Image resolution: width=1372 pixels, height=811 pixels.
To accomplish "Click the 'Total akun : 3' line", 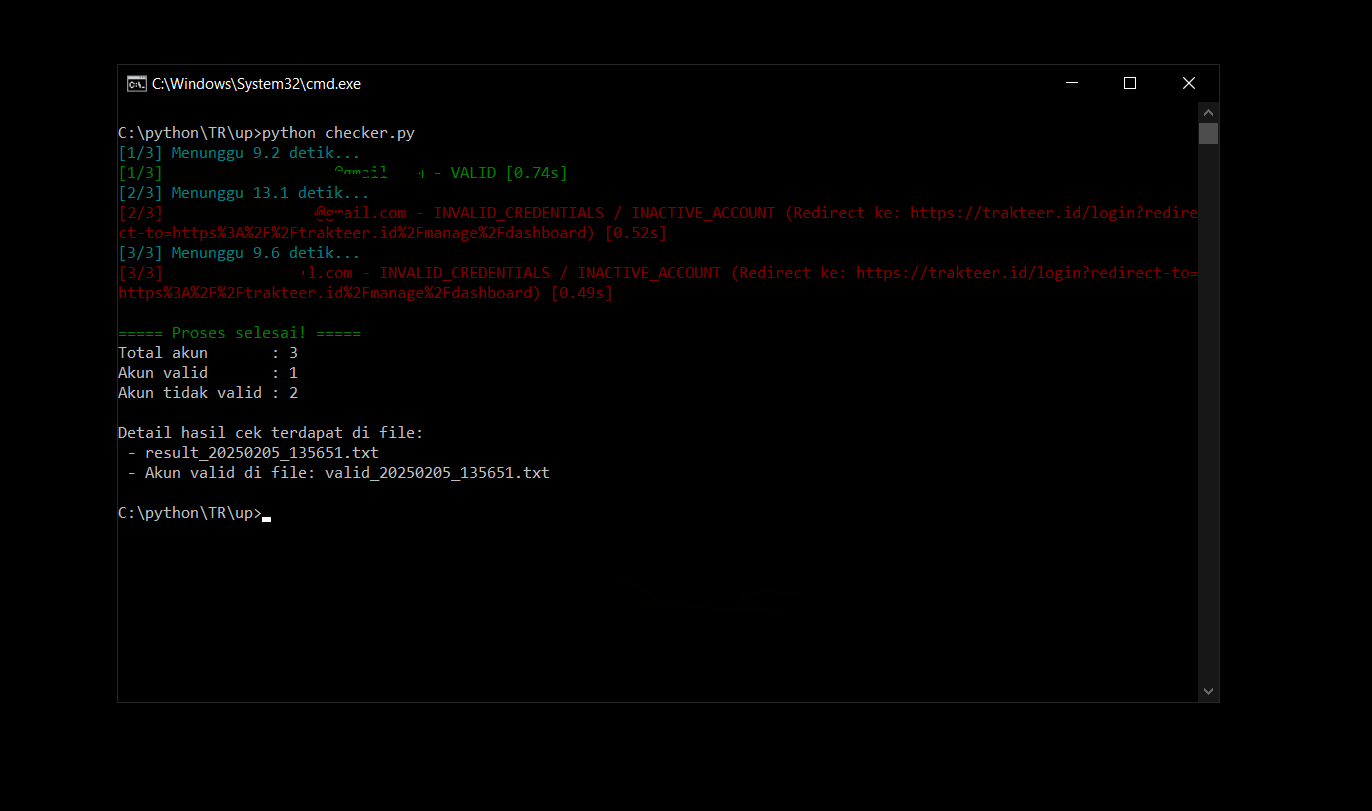I will click(208, 353).
